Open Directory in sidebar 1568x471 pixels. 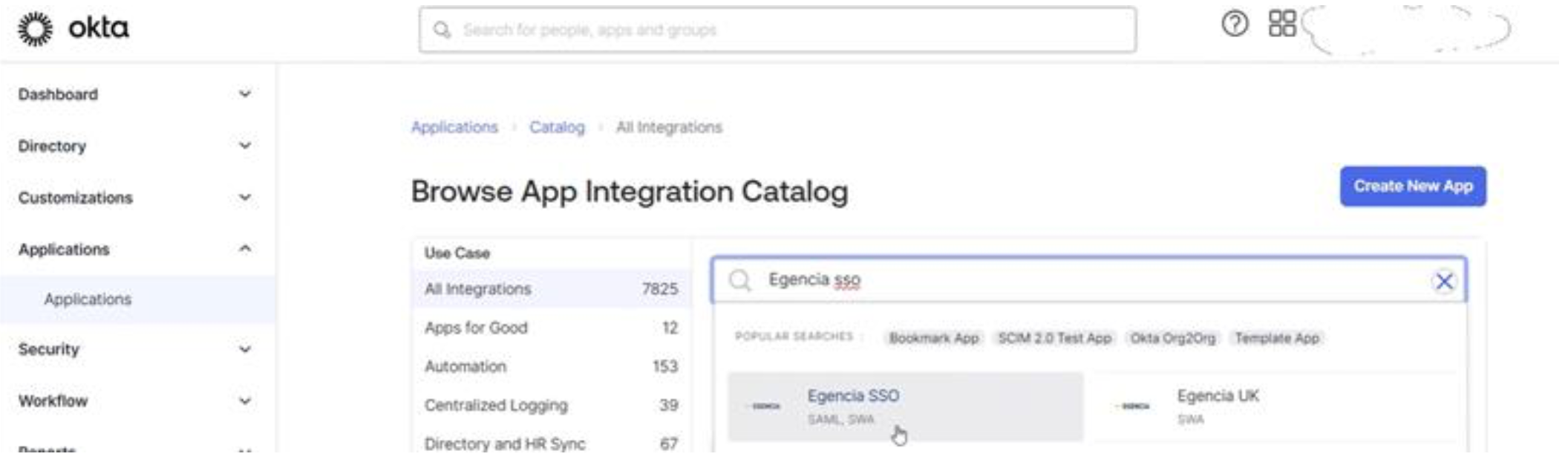coord(52,146)
